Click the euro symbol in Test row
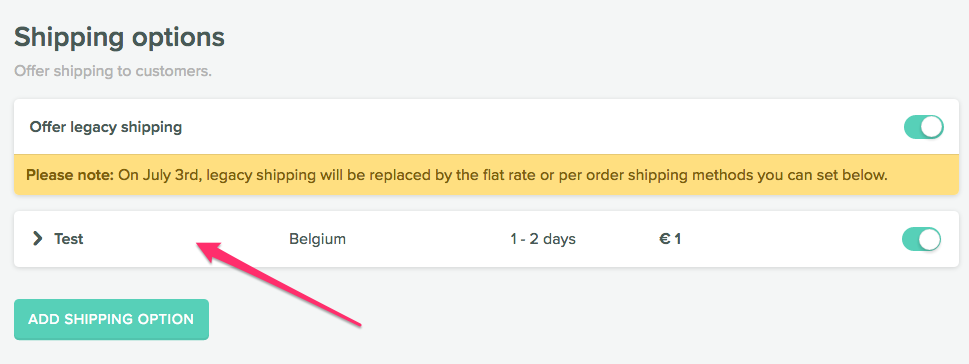 (664, 239)
